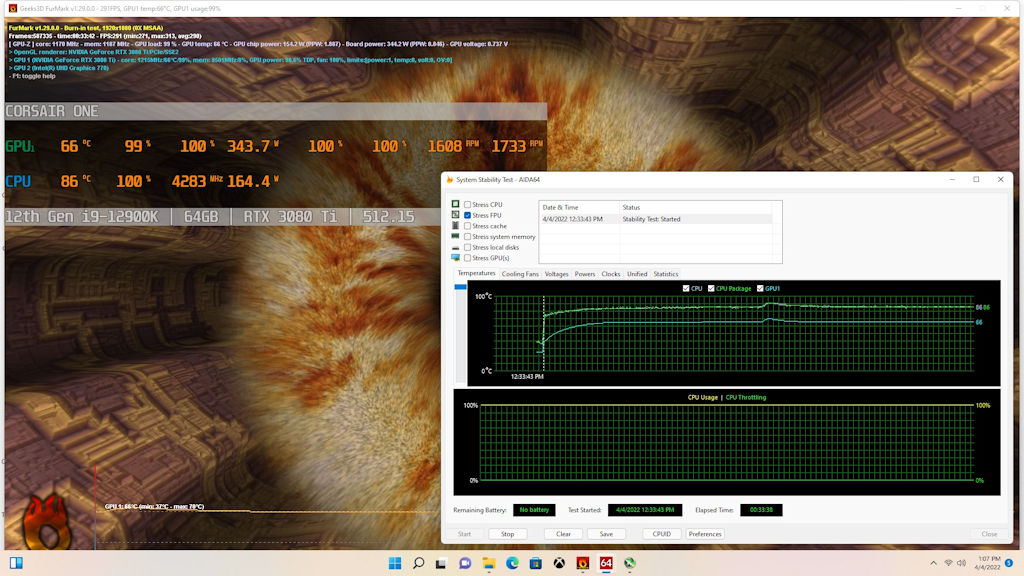
Task: Click the CPU Usage graph label
Action: tap(702, 397)
